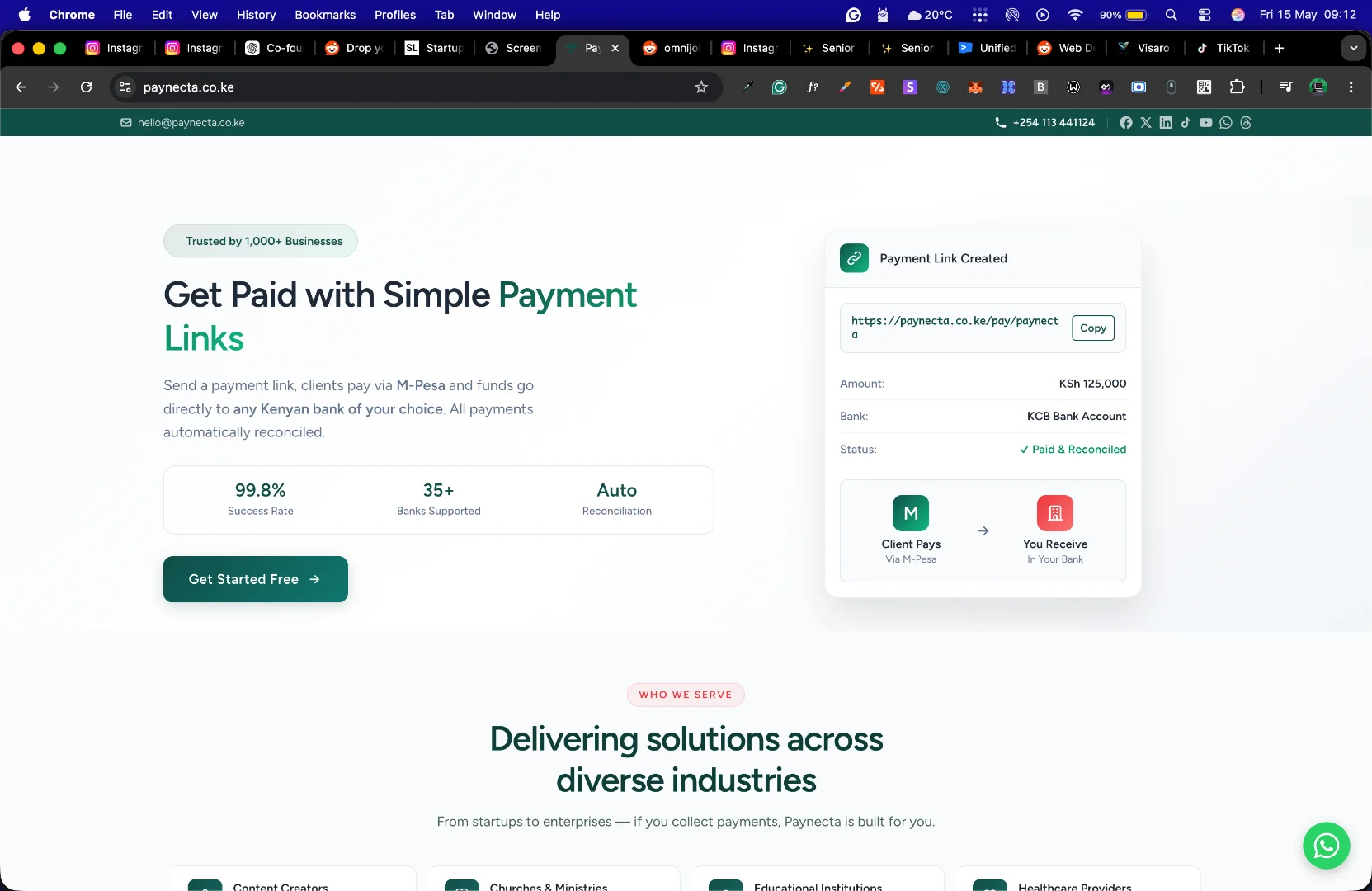Switch to the Visaro tab
Viewport: 1372px width, 891px height.
pos(1145,48)
